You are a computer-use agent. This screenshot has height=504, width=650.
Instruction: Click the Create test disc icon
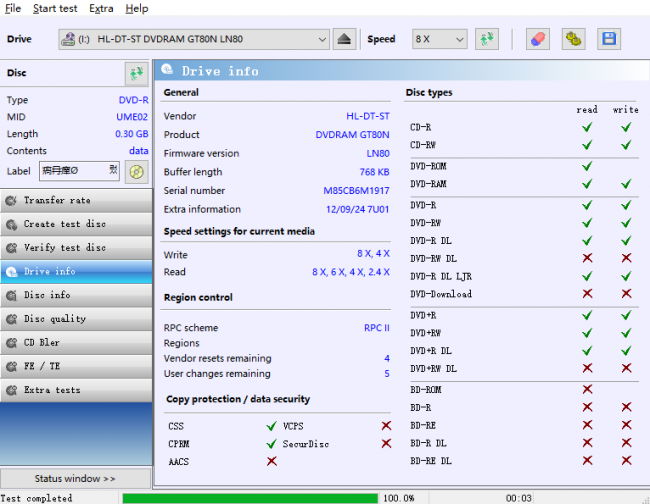pyautogui.click(x=11, y=224)
